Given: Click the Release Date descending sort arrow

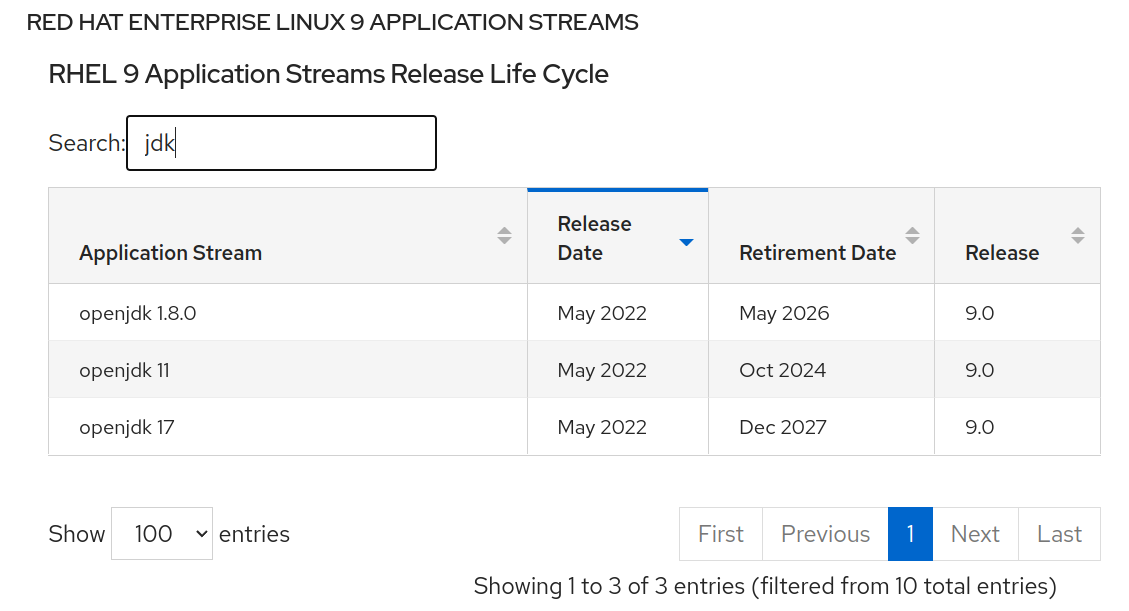Looking at the screenshot, I should pos(686,242).
